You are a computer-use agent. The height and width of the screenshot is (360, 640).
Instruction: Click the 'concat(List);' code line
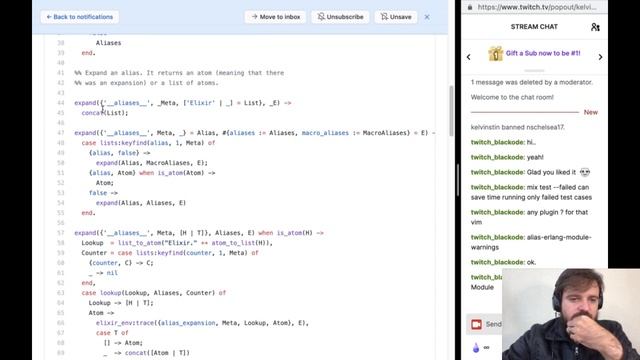coord(105,113)
